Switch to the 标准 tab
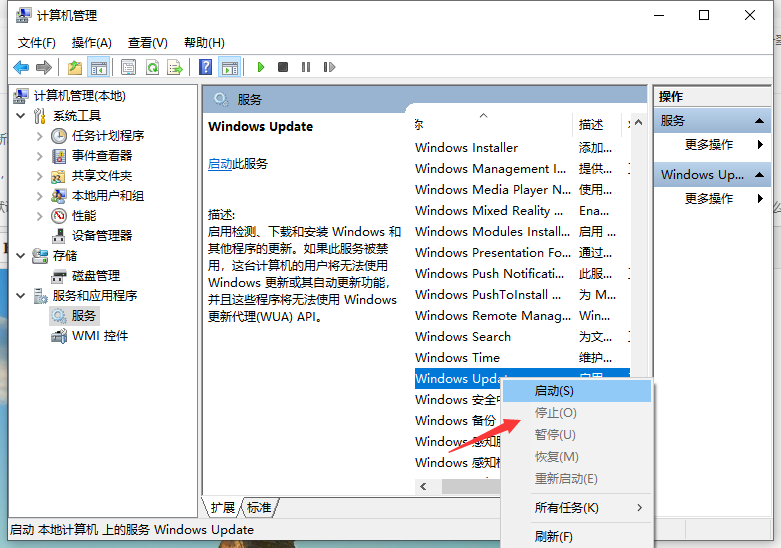The height and width of the screenshot is (548, 781). (x=259, y=507)
